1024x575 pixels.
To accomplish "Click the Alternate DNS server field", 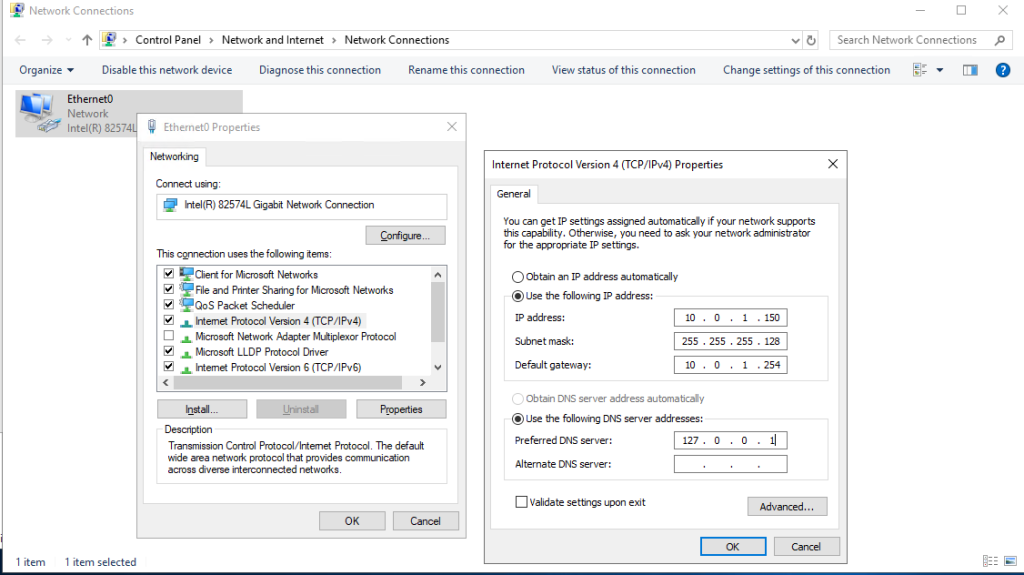I will click(x=730, y=464).
